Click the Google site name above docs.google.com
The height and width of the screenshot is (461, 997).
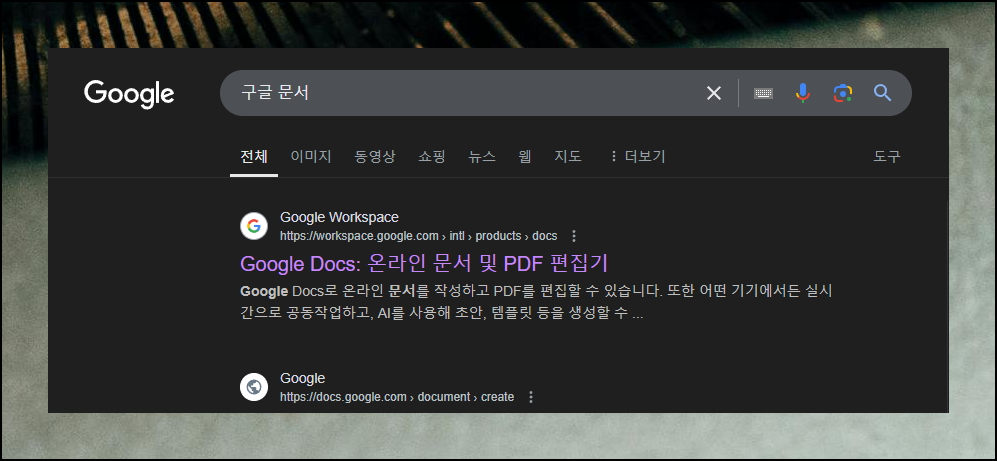(303, 378)
